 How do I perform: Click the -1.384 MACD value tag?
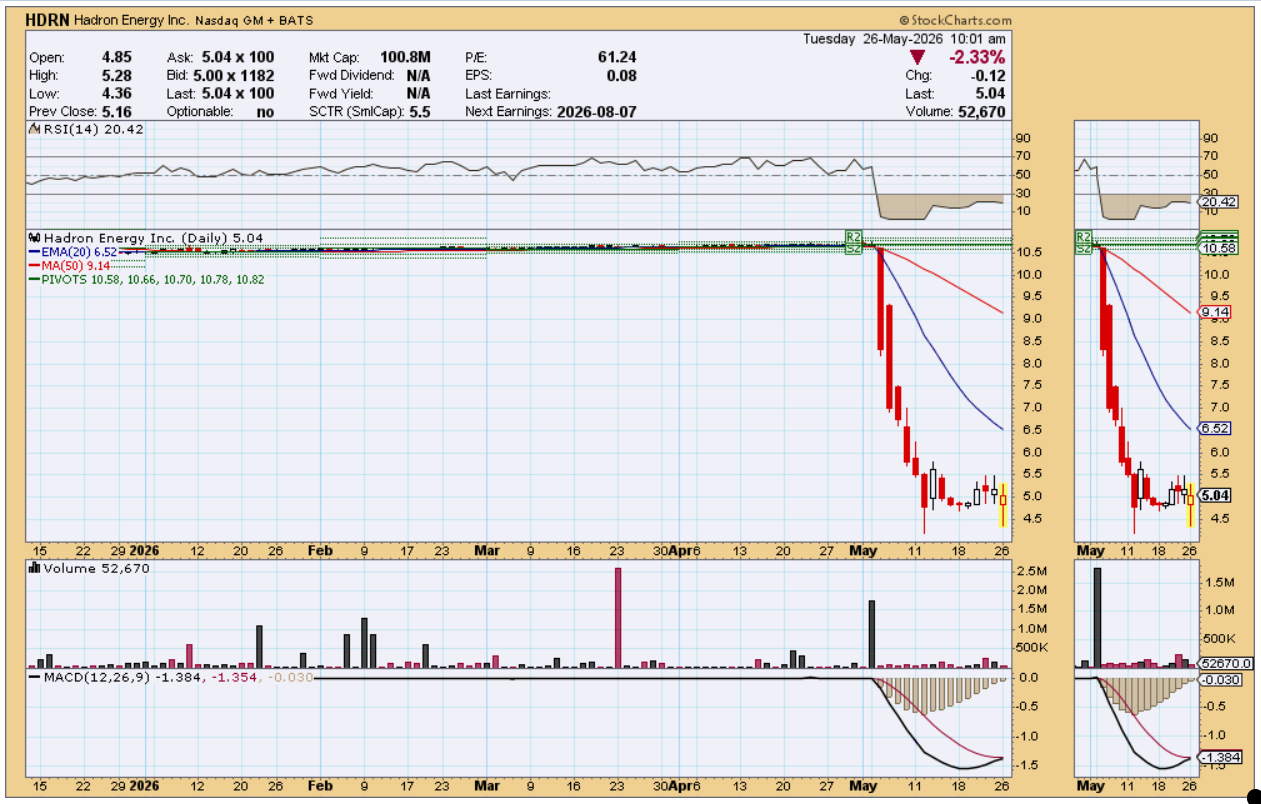1220,758
